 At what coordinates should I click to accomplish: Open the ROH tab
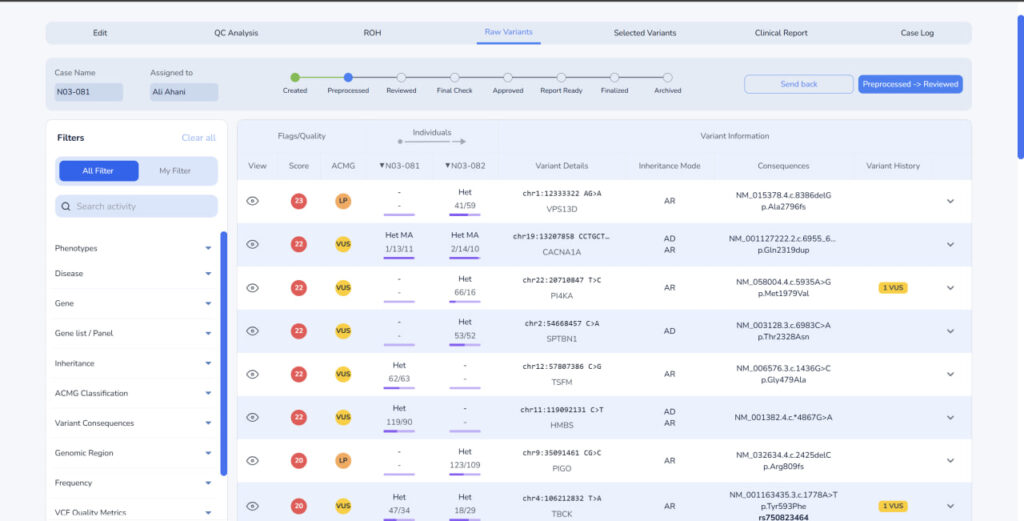[x=372, y=33]
